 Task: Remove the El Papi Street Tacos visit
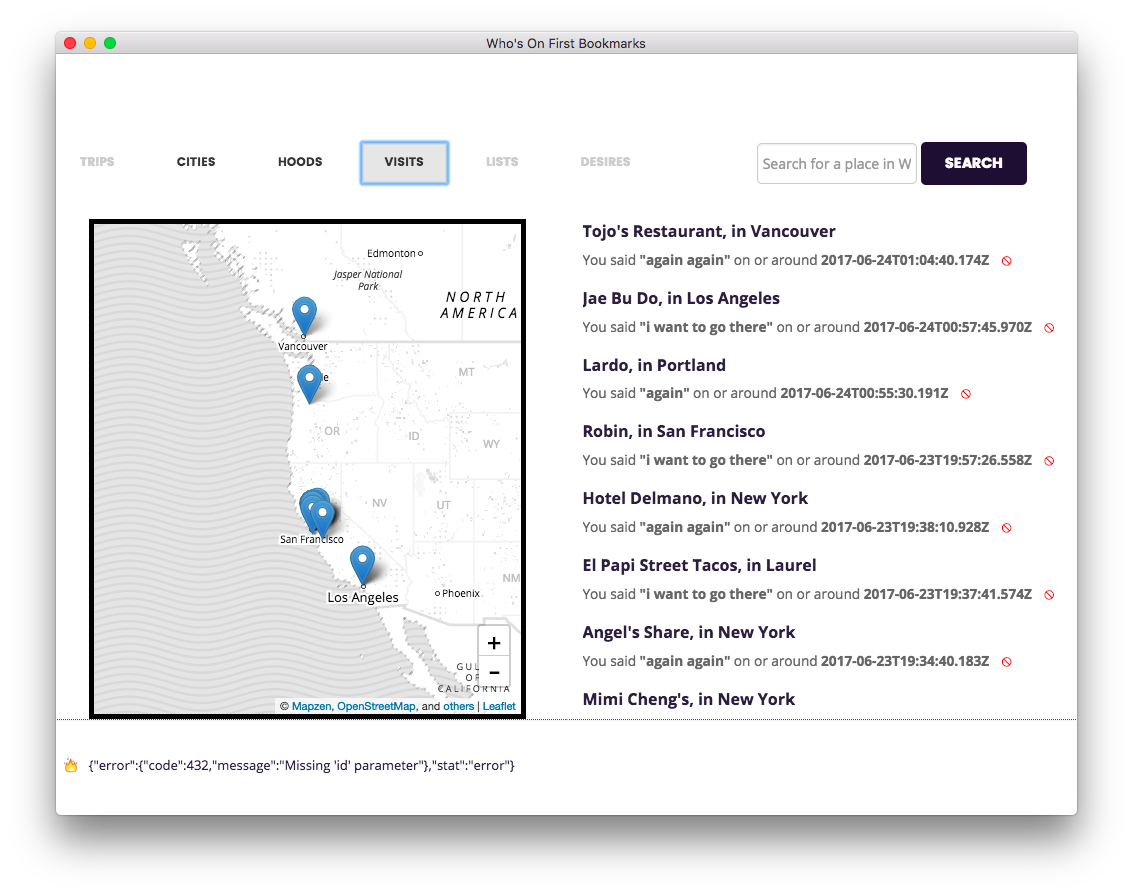coord(1049,595)
